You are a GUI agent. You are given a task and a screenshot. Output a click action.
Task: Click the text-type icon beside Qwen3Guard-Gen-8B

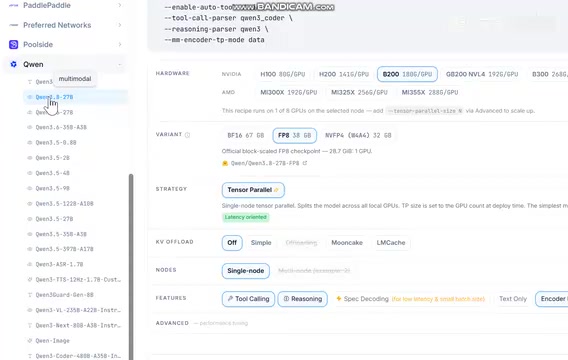tap(30, 295)
